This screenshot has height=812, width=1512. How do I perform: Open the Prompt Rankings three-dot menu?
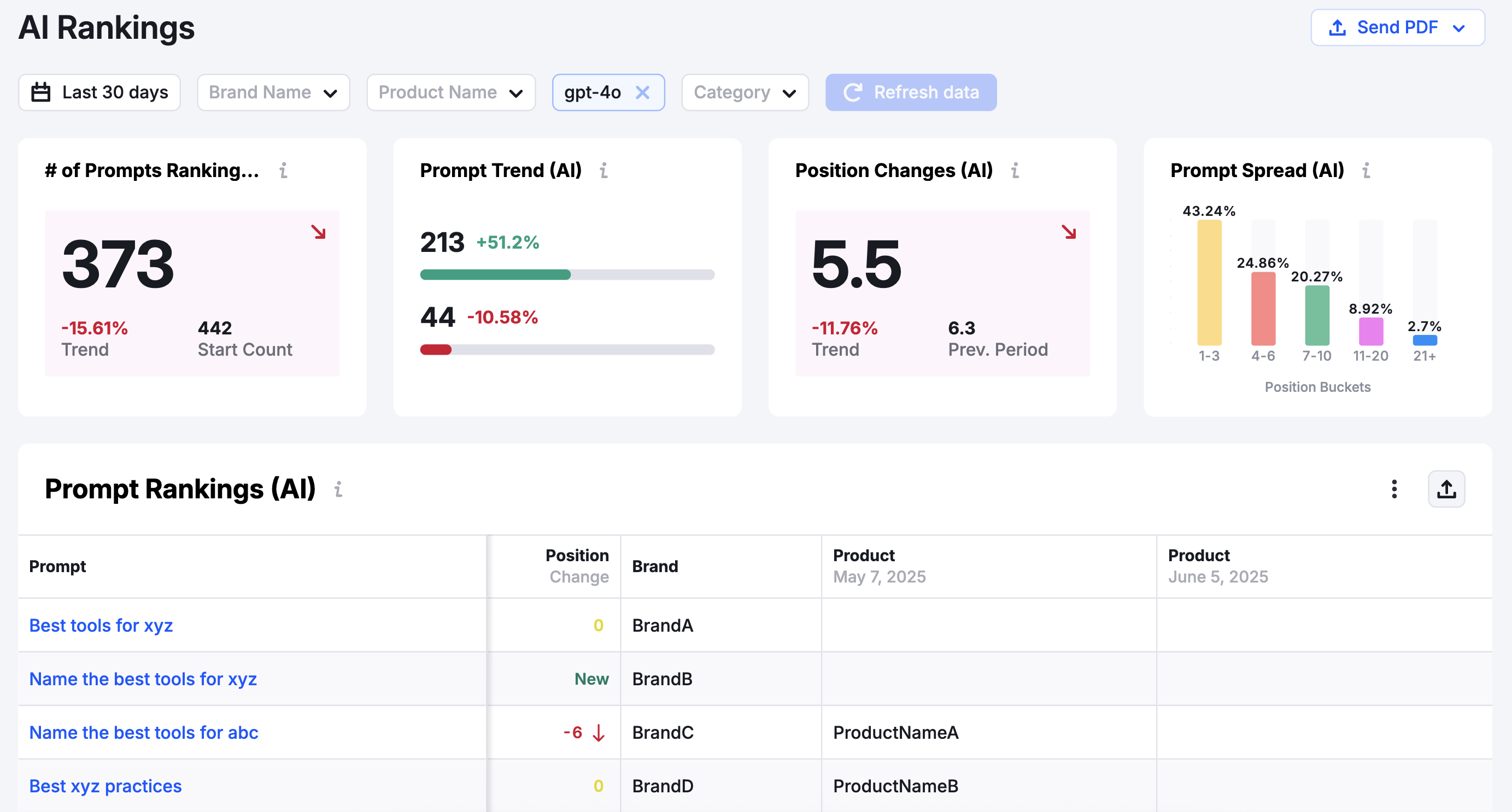(x=1394, y=489)
